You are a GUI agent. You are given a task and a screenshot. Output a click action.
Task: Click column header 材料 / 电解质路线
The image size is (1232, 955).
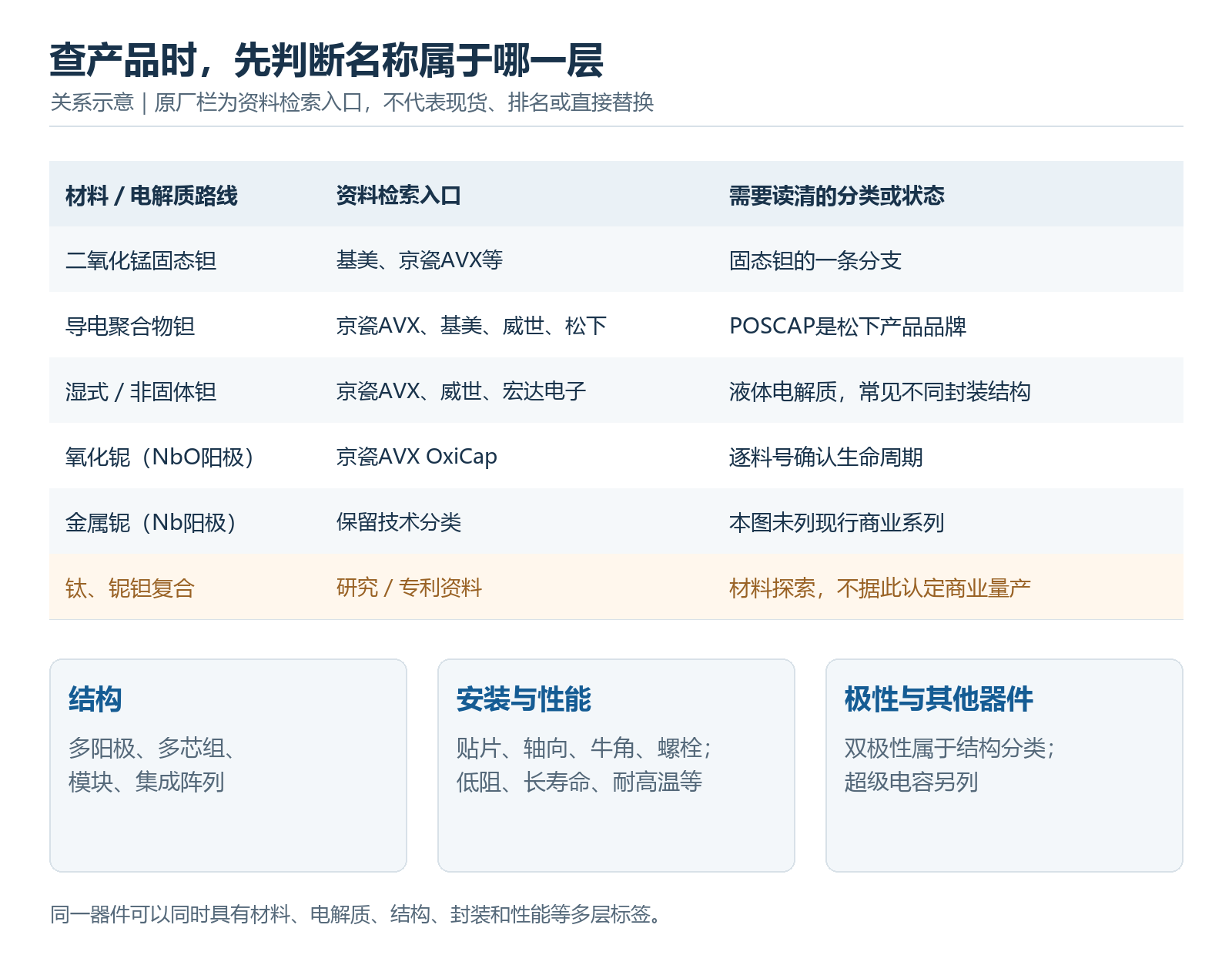[152, 196]
